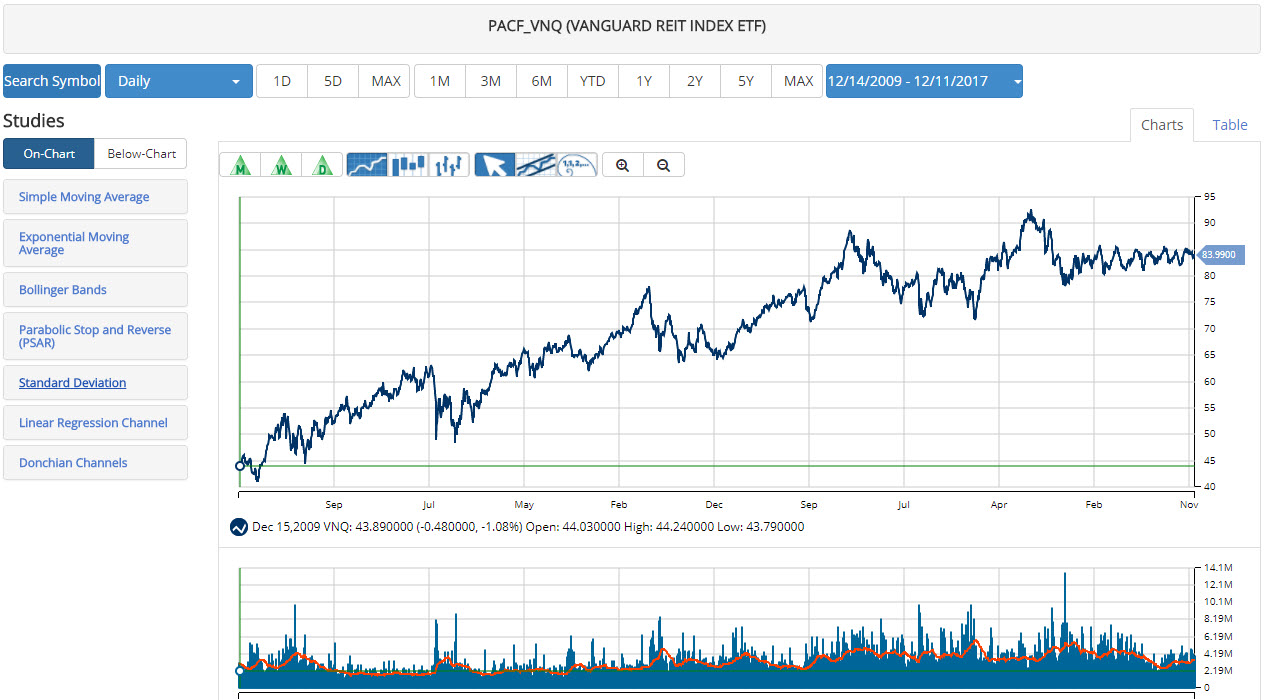Select the 1D intraday range
Screen dimensions: 1265x700
tap(282, 81)
